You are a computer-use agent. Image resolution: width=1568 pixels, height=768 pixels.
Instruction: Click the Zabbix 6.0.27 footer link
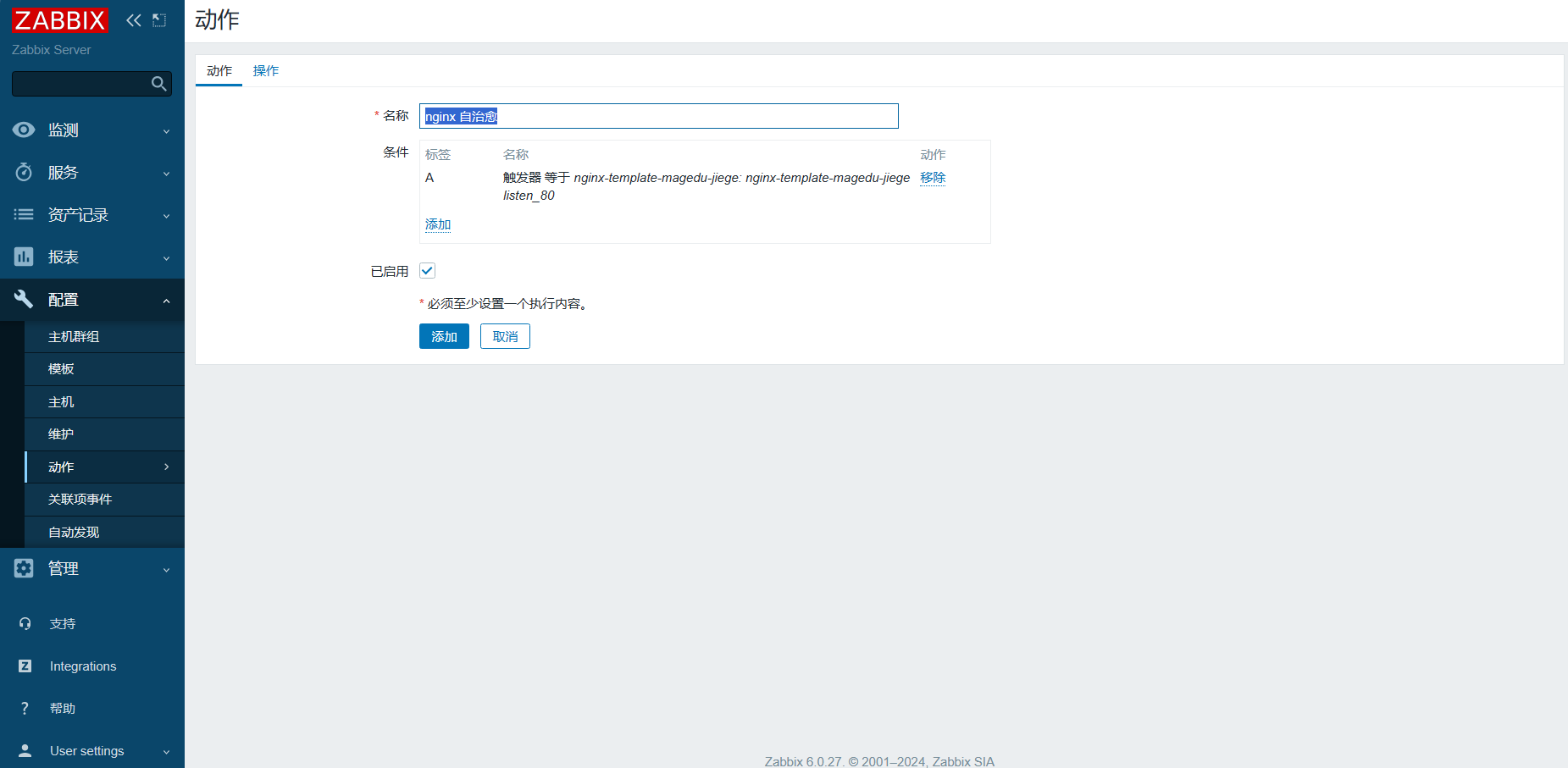click(x=802, y=761)
